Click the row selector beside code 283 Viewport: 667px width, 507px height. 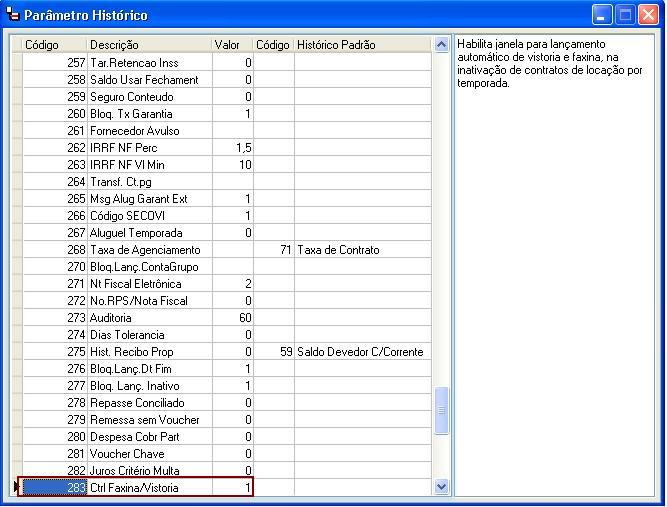[x=16, y=487]
